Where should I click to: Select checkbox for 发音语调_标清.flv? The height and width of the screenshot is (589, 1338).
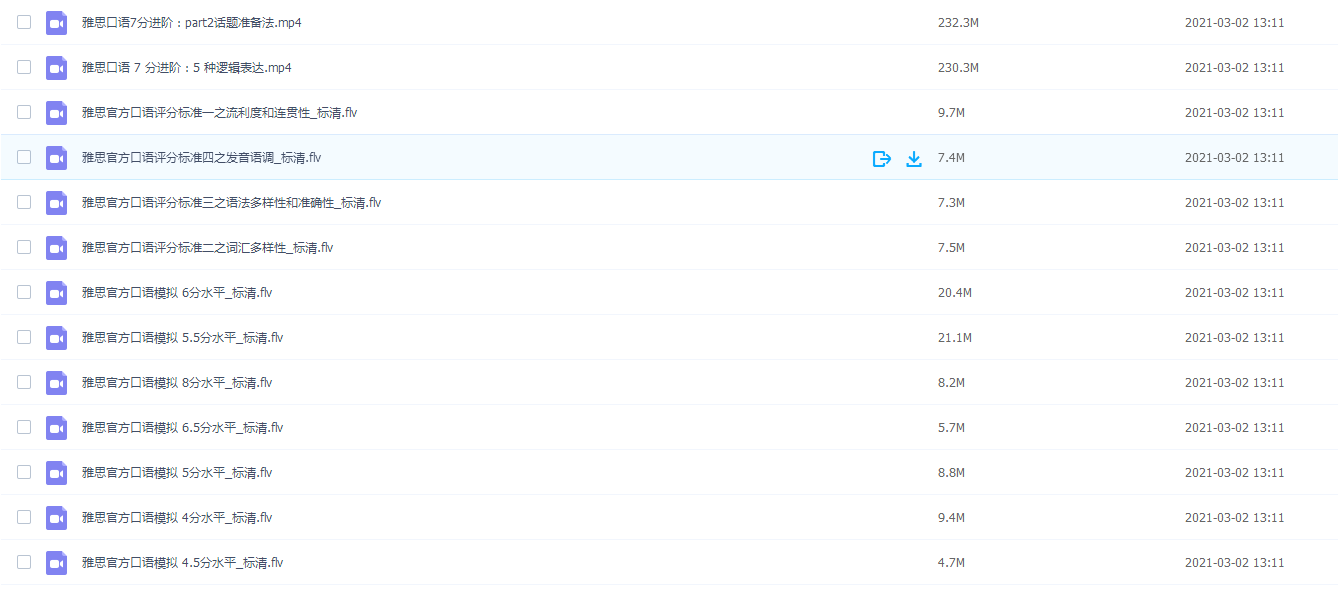[24, 157]
